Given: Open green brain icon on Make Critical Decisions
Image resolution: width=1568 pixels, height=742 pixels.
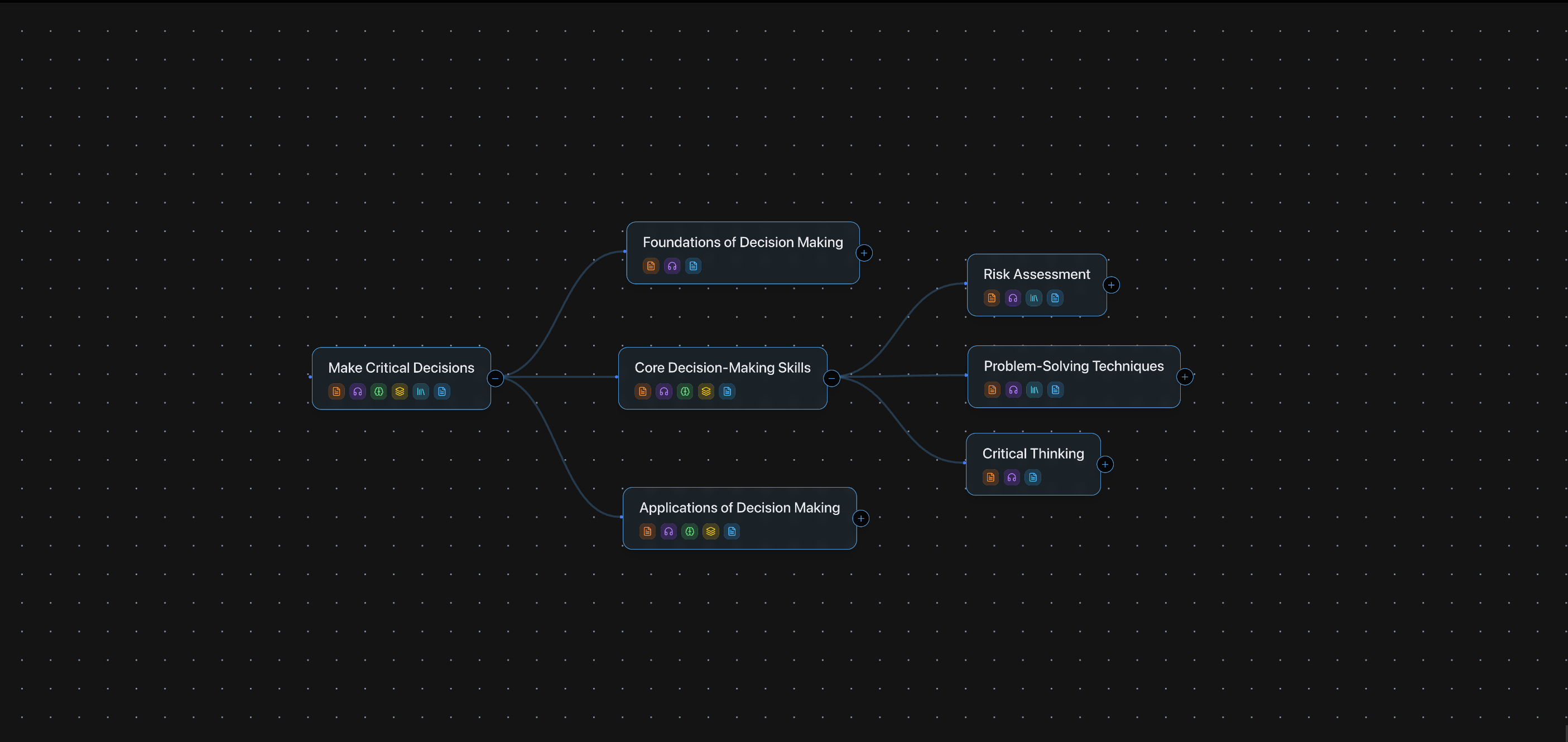Looking at the screenshot, I should tap(379, 392).
